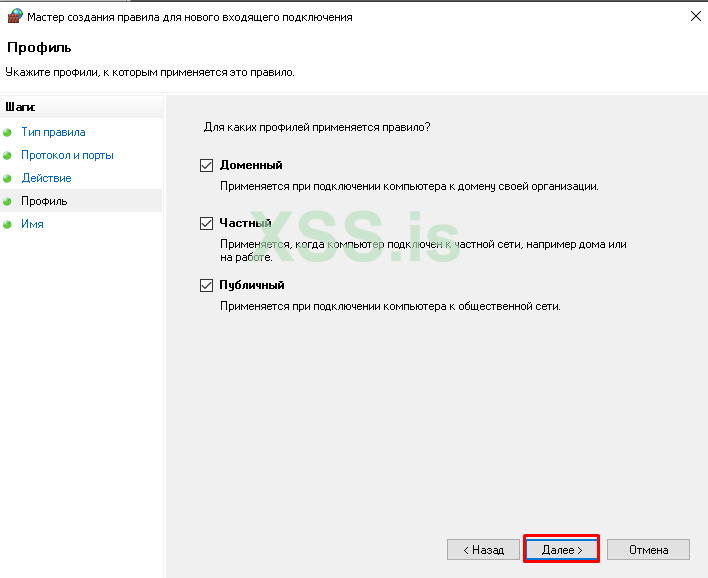708x578 pixels.
Task: Click the green bullet beside Действие
Action: pyautogui.click(x=8, y=178)
